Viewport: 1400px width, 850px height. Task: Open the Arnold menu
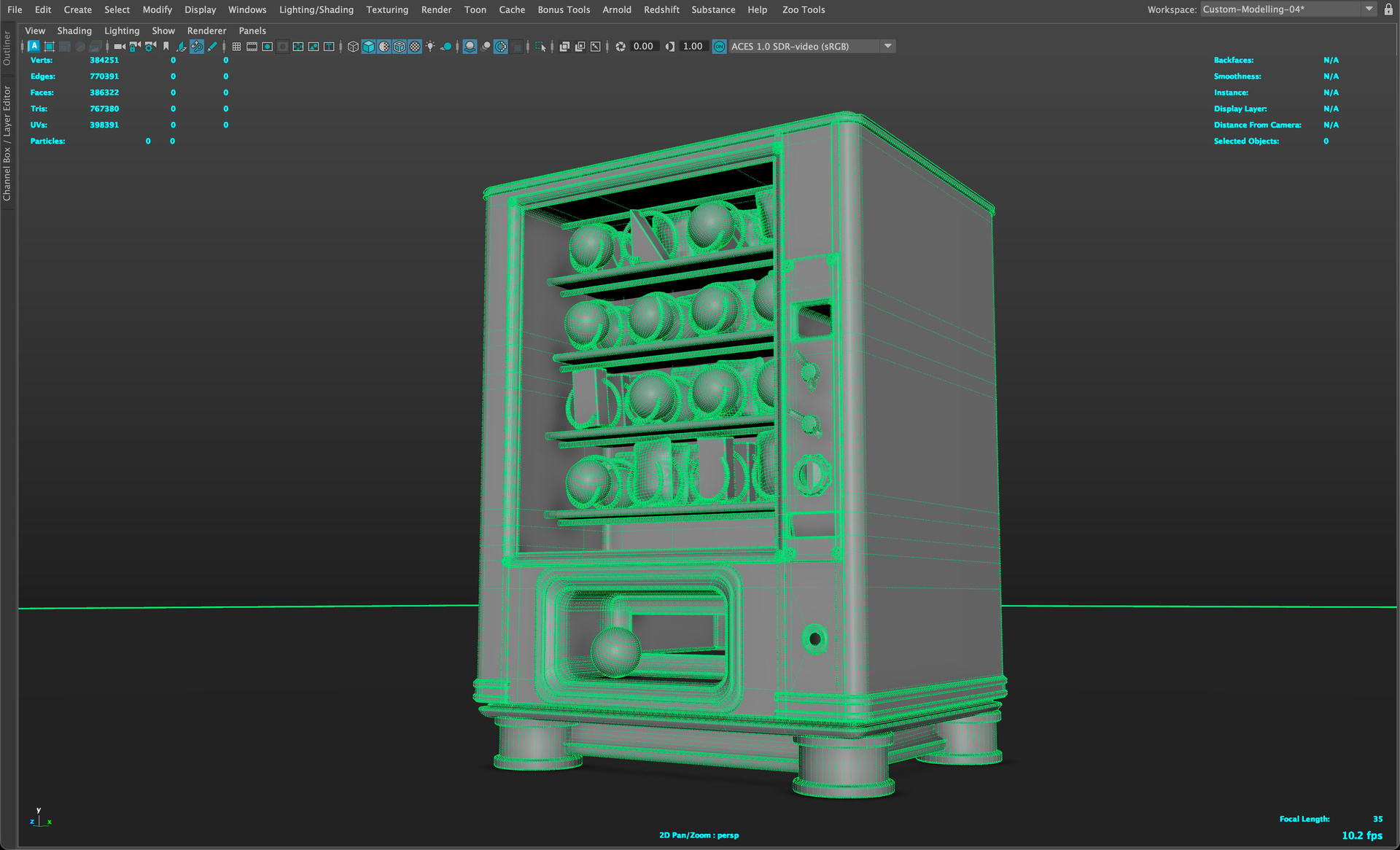(x=617, y=9)
